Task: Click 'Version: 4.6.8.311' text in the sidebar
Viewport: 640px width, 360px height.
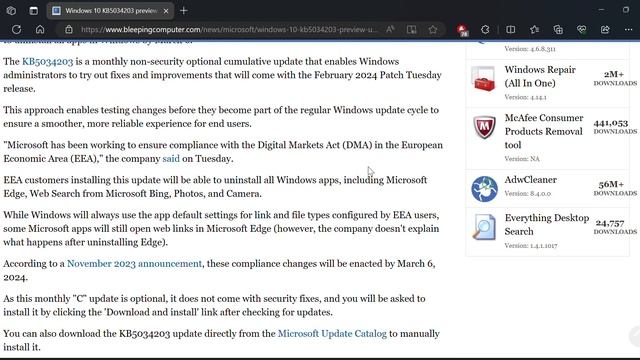Action: [530, 49]
